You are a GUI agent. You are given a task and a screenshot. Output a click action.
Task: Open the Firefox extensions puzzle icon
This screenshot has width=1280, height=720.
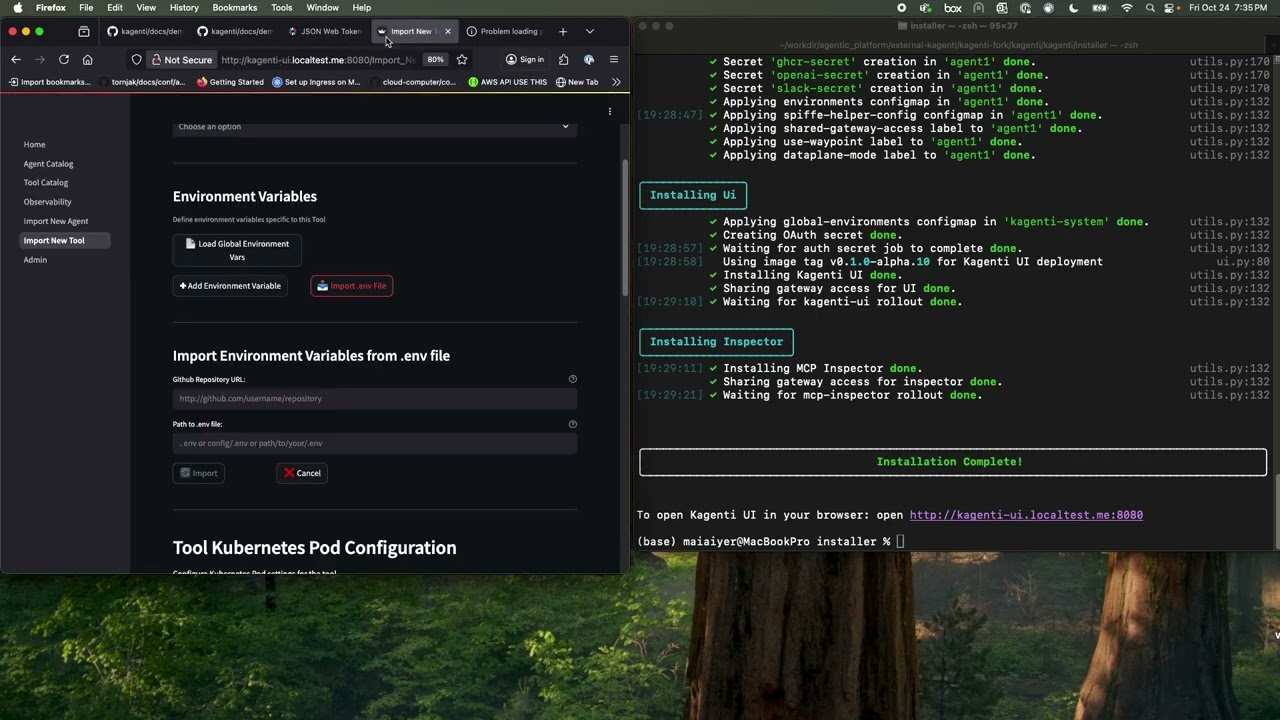pos(563,60)
